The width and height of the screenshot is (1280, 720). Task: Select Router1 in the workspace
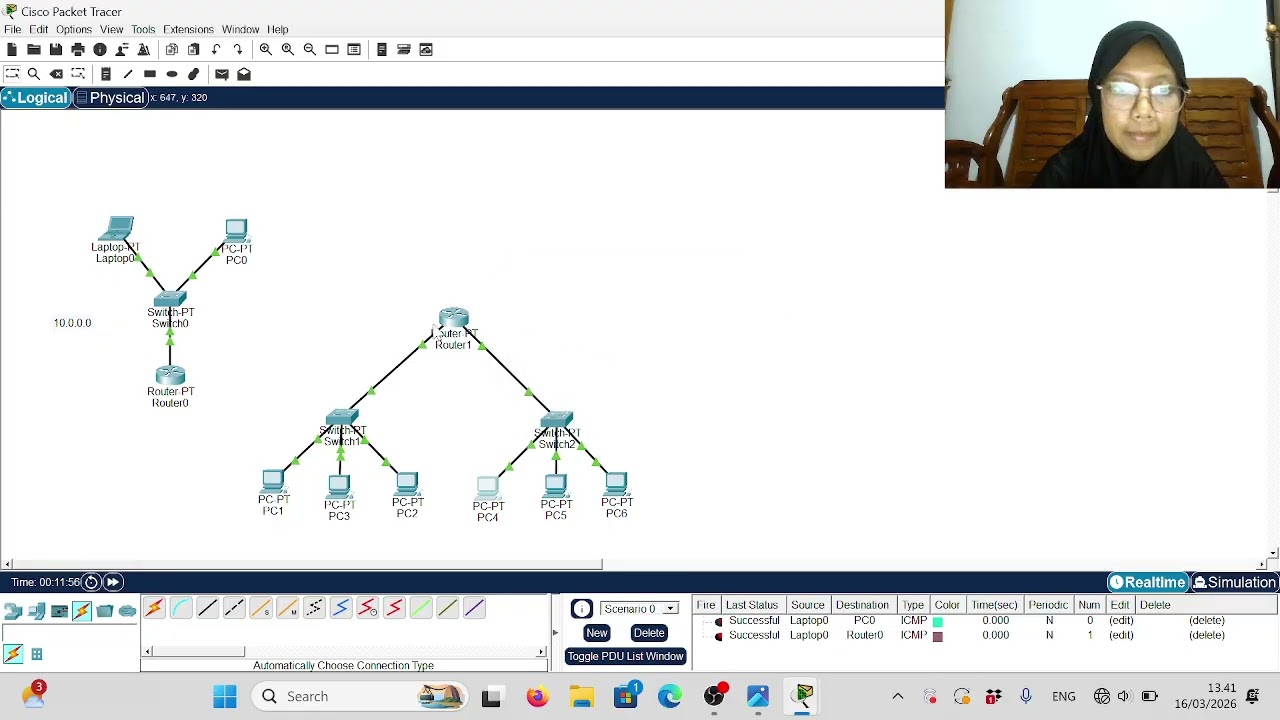[454, 319]
